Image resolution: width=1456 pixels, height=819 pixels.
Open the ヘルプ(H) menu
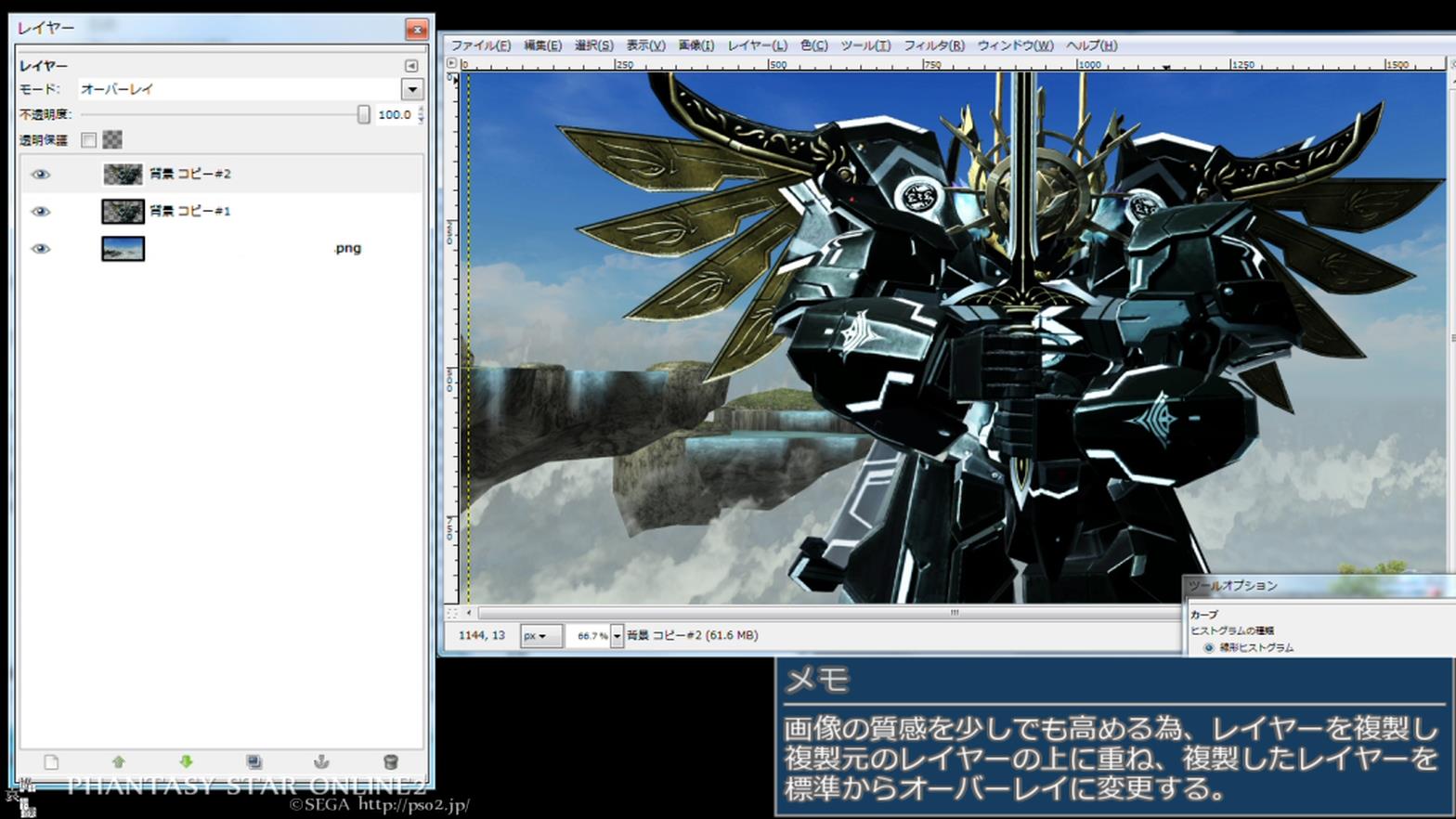coord(1091,45)
